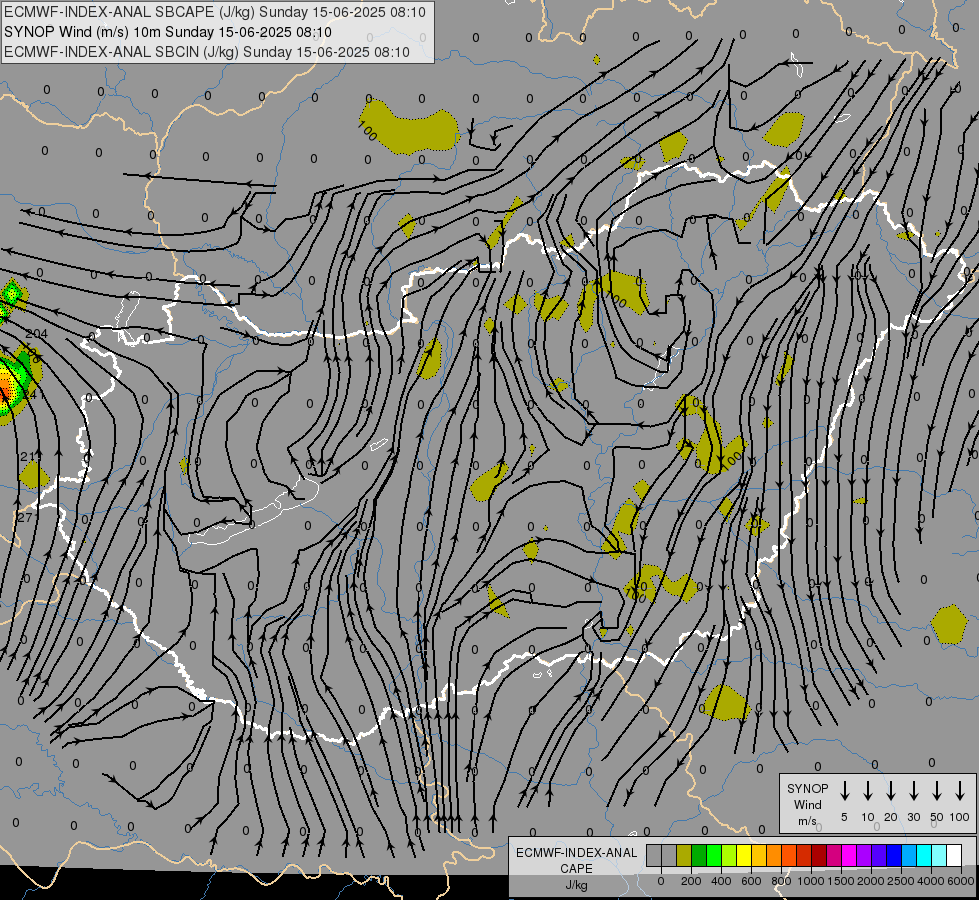Select the amber CAPE legend swatch
The height and width of the screenshot is (900, 979).
(x=759, y=855)
